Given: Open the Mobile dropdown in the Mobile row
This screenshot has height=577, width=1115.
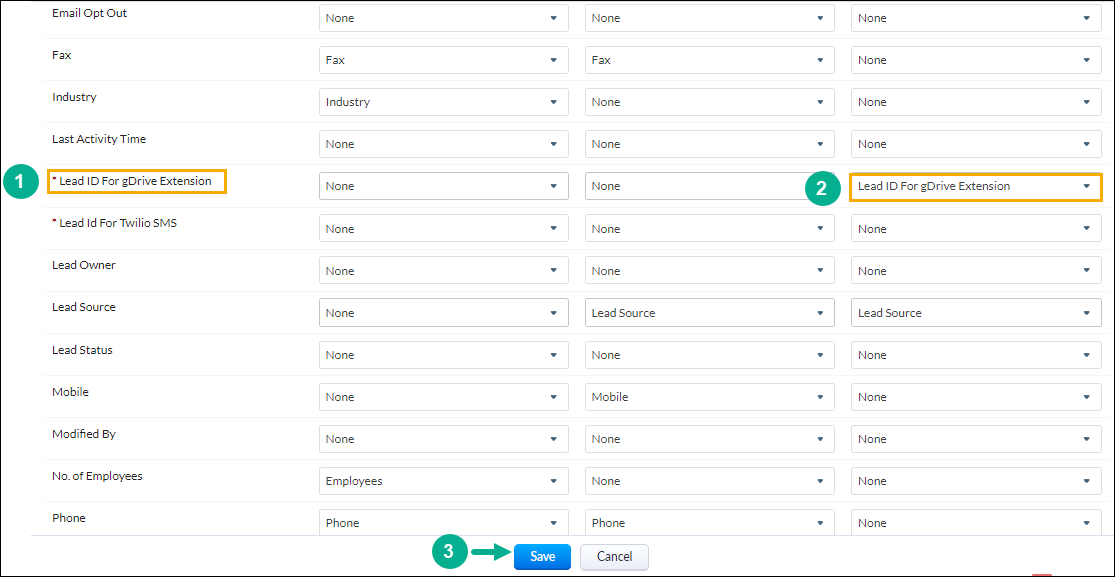Looking at the screenshot, I should click(710, 397).
